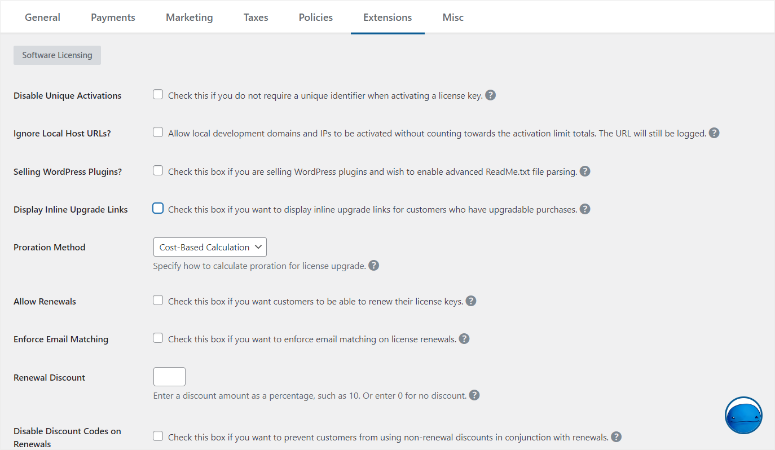Click help icon beside Allow Renewals text
This screenshot has height=450, width=775.
[x=470, y=301]
